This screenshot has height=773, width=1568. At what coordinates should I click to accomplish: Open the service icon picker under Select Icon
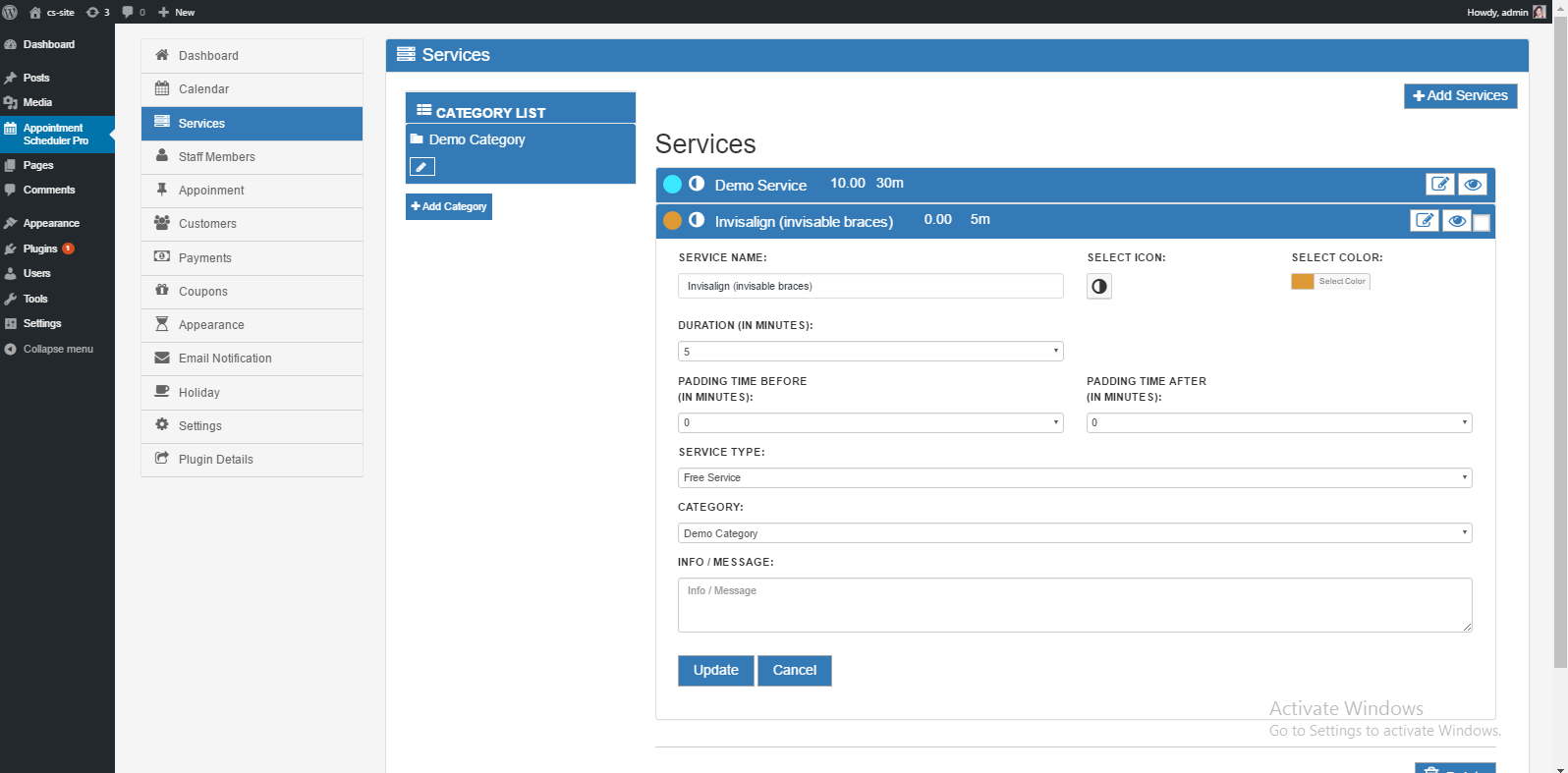(x=1098, y=287)
